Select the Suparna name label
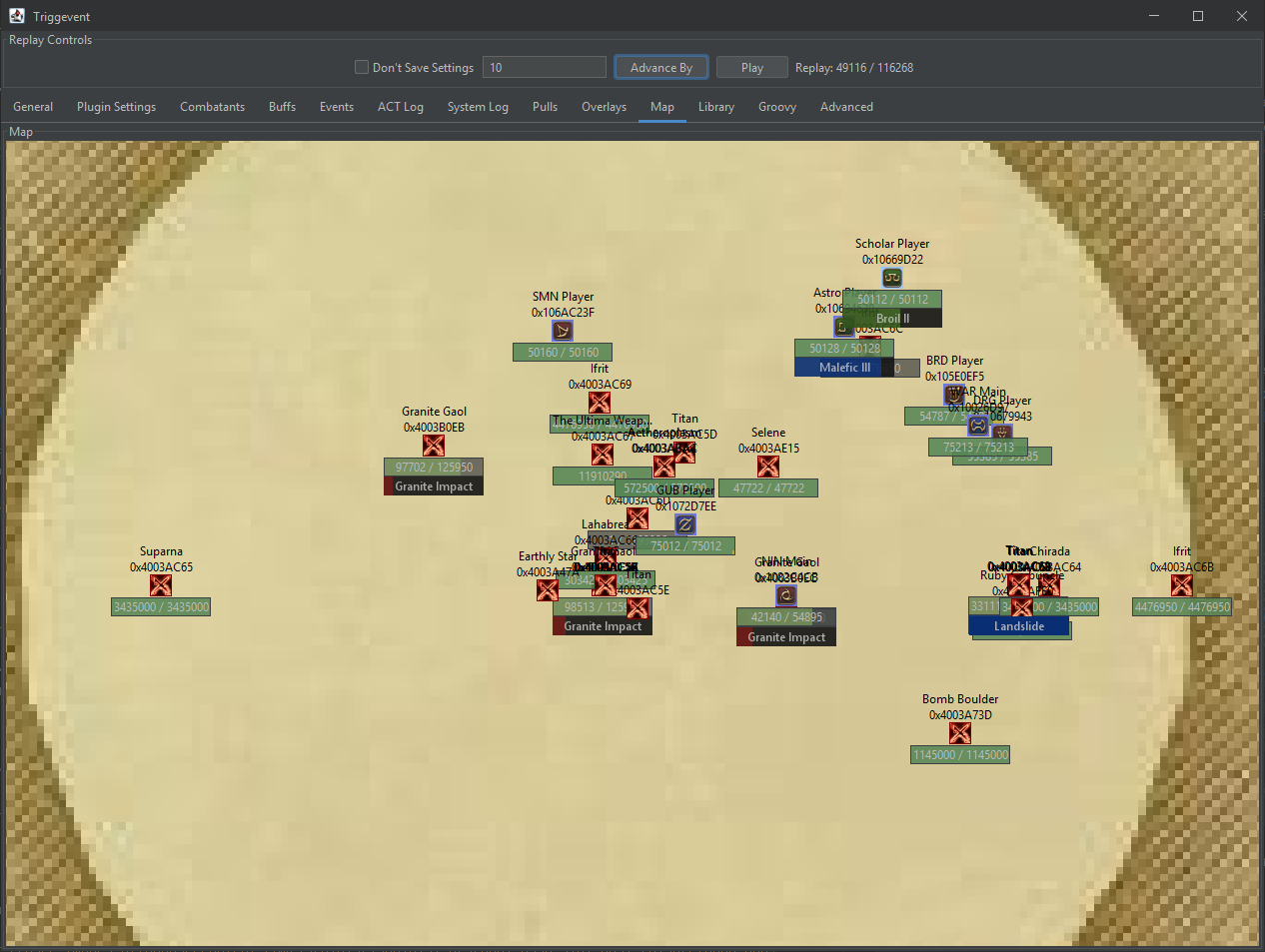Viewport: 1265px width, 952px height. tap(161, 551)
